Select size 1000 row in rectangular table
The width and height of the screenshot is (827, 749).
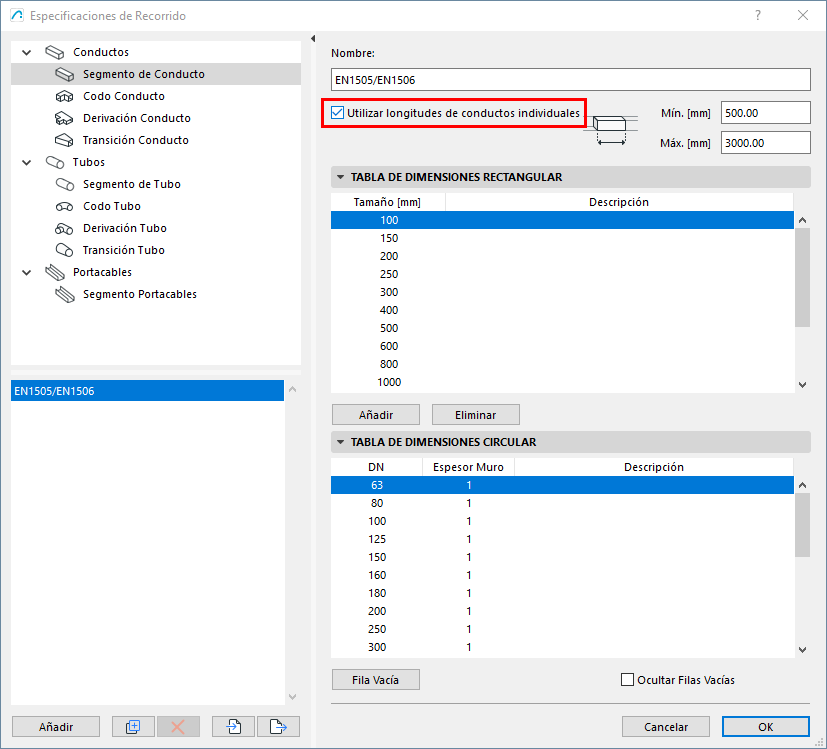[x=562, y=382]
